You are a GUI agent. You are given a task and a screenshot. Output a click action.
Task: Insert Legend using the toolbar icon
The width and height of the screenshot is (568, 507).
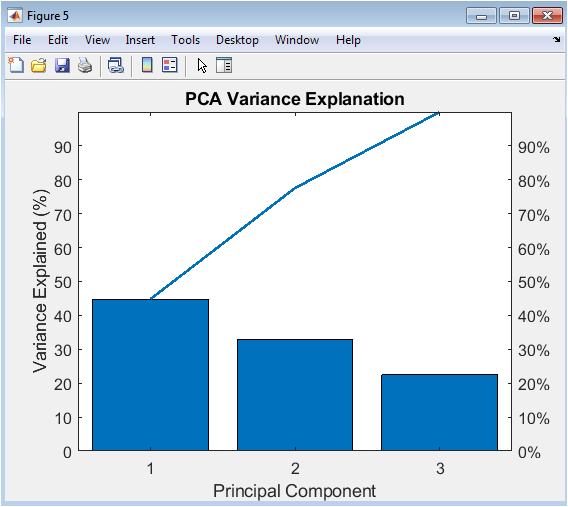point(170,66)
